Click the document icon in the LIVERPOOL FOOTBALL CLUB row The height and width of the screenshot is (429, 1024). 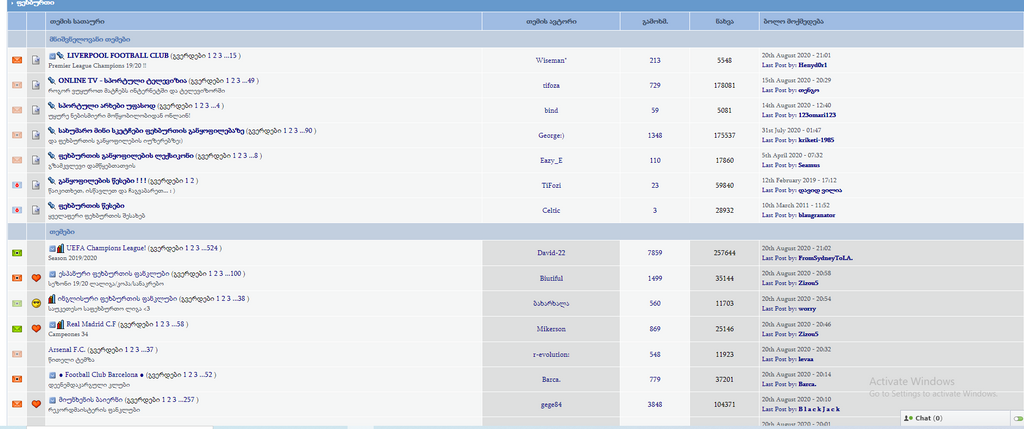[x=37, y=60]
